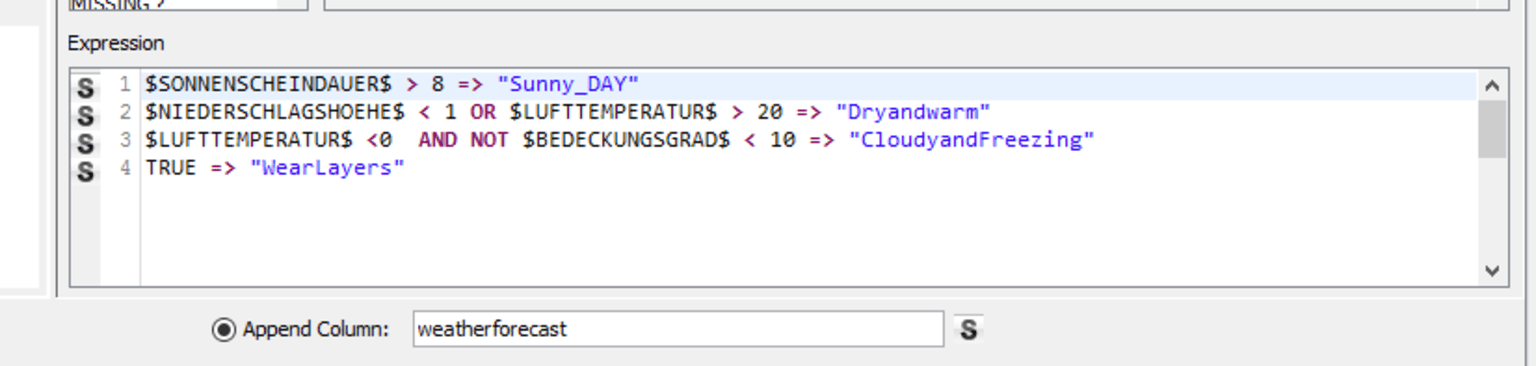Image resolution: width=1536 pixels, height=366 pixels.
Task: Click "CloudyandFreezing" string in line 3
Action: [x=971, y=140]
